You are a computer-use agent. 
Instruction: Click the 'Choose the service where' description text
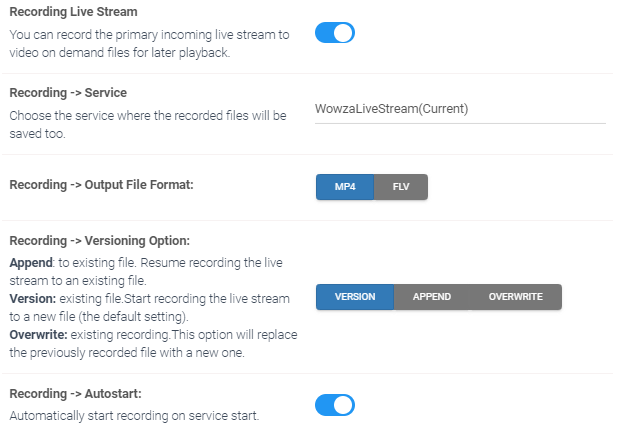pos(148,125)
